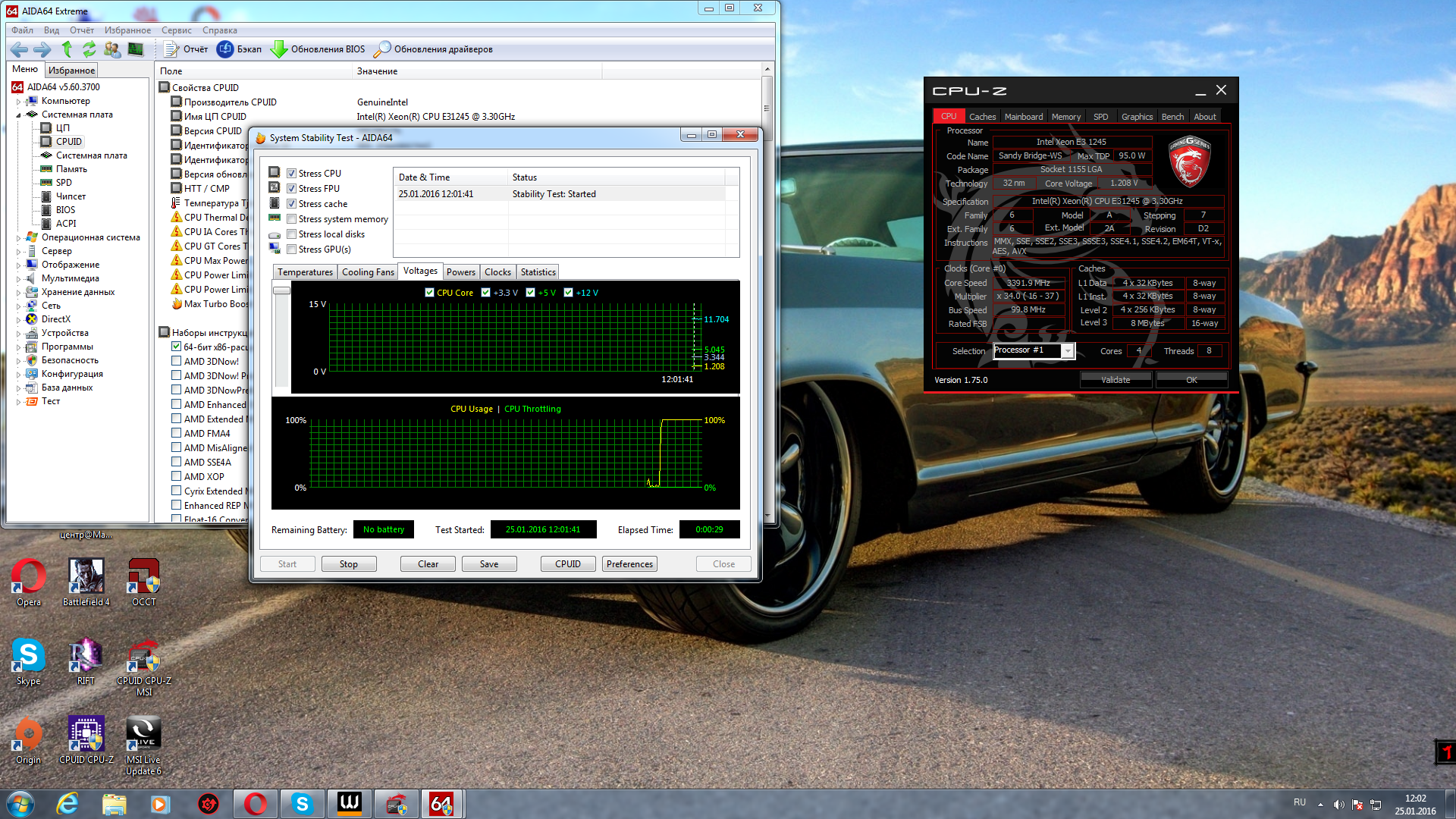Click AIDA64 icon in the taskbar
Viewport: 1456px width, 819px height.
pyautogui.click(x=441, y=804)
